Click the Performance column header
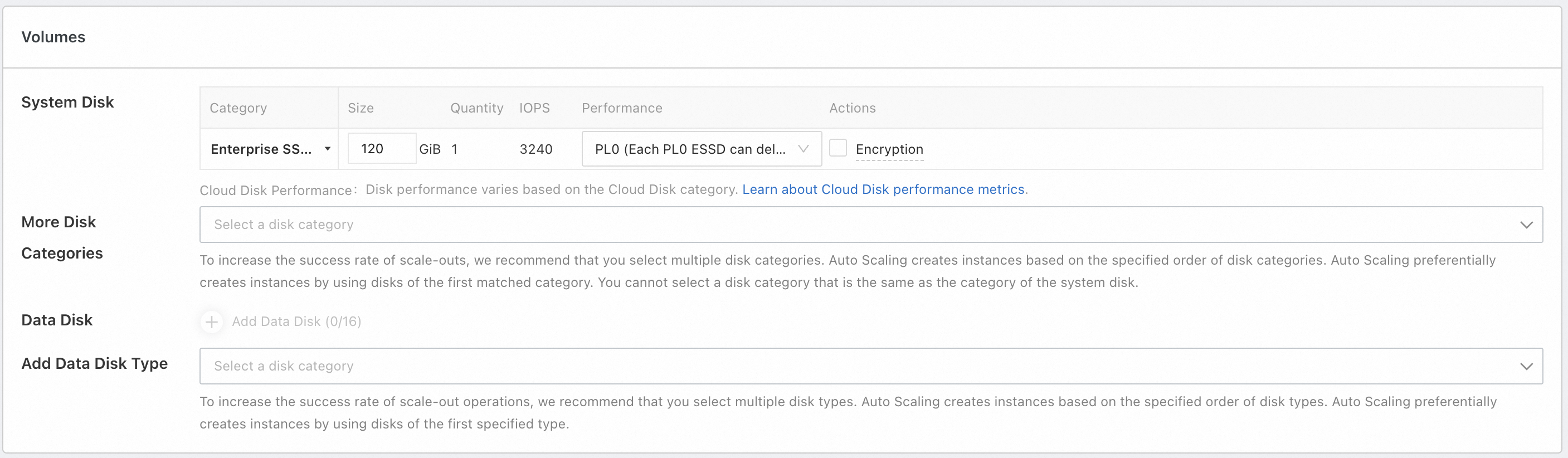 point(621,108)
